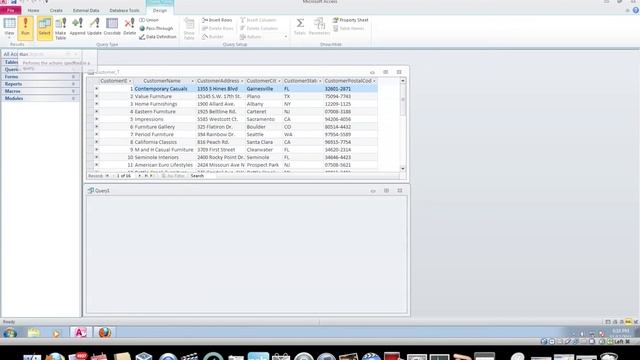Open the Property Sheet

point(351,20)
